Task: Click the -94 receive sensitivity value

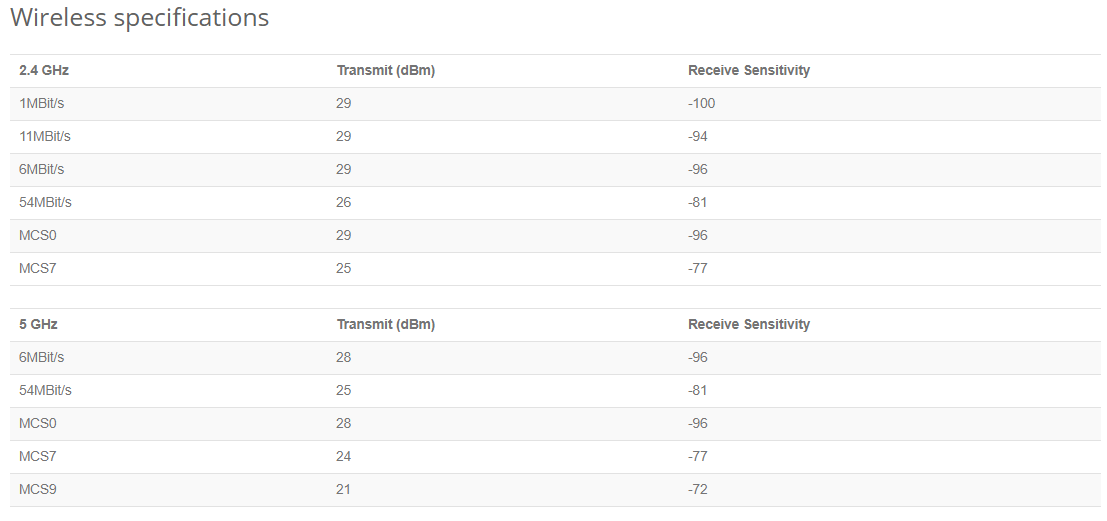Action: [698, 137]
